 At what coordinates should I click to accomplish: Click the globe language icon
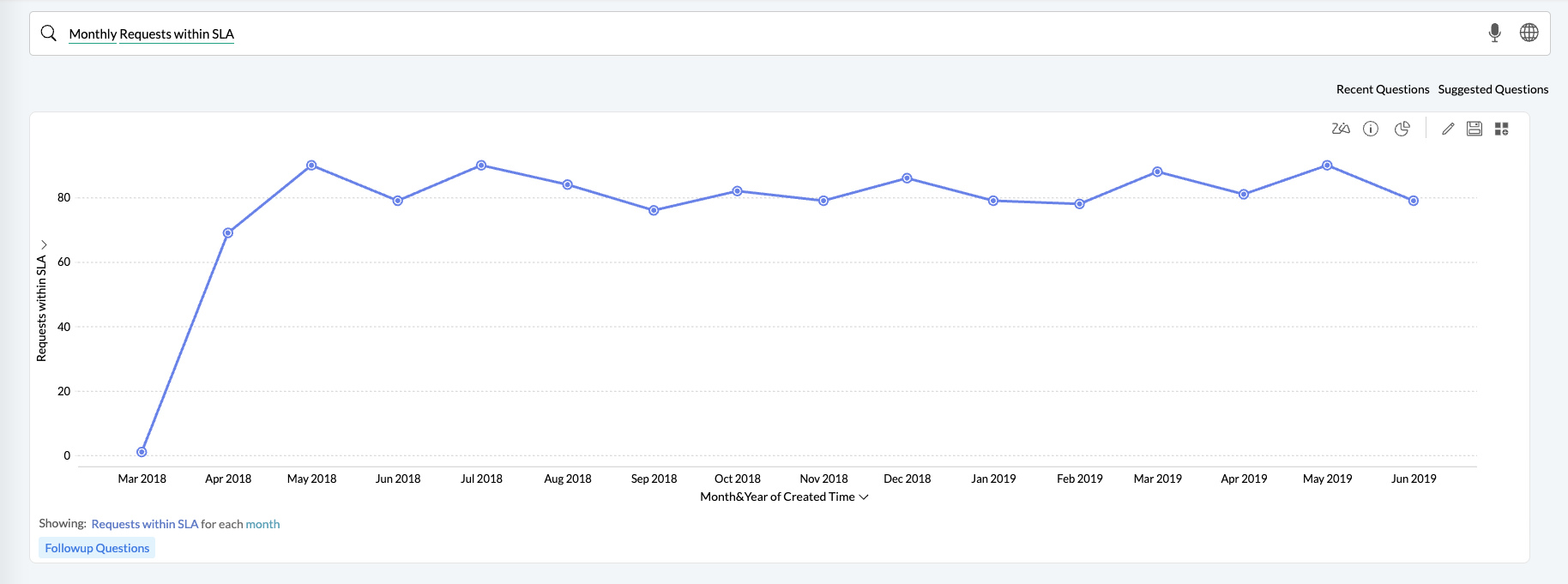pos(1529,33)
